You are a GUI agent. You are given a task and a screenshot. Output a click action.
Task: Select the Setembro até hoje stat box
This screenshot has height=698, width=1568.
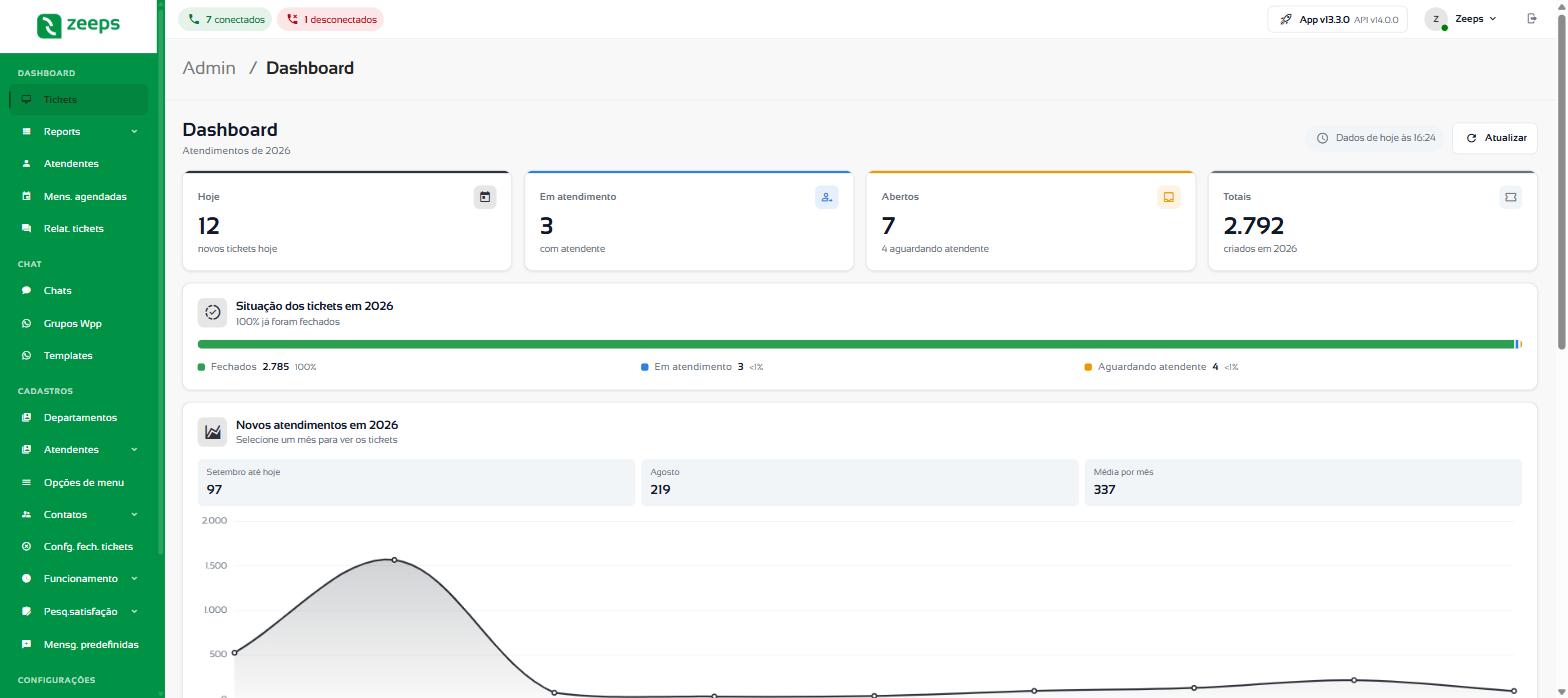[416, 482]
